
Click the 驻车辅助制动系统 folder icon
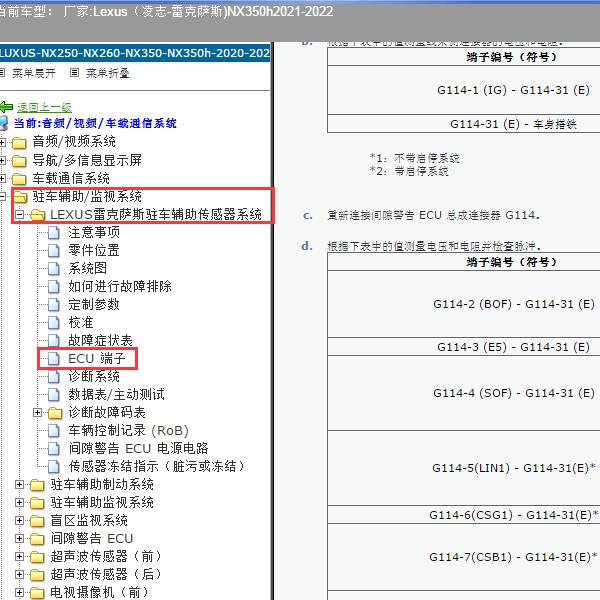[x=37, y=485]
